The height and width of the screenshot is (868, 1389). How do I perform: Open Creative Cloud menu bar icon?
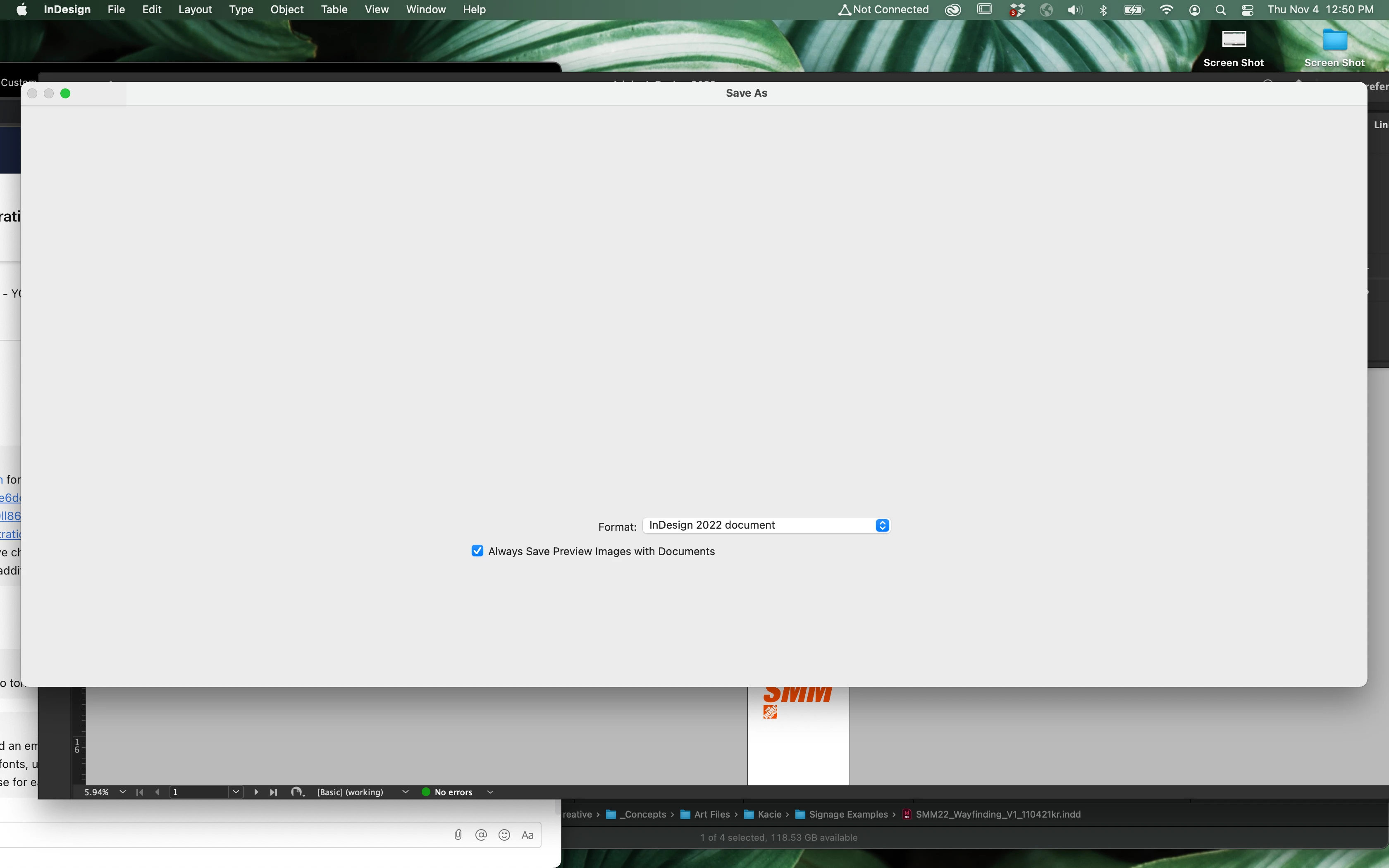click(953, 10)
